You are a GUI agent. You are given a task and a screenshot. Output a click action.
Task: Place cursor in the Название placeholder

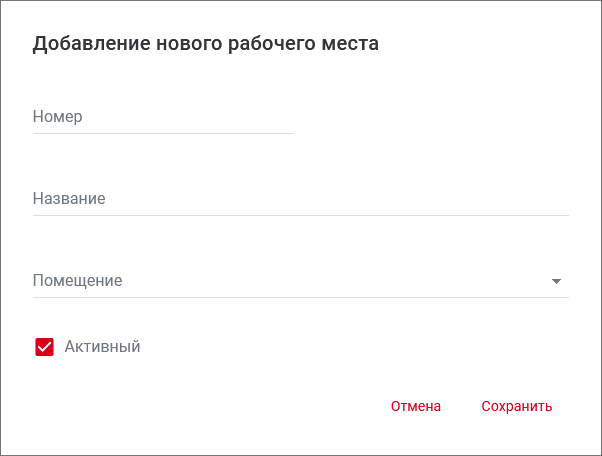point(69,199)
